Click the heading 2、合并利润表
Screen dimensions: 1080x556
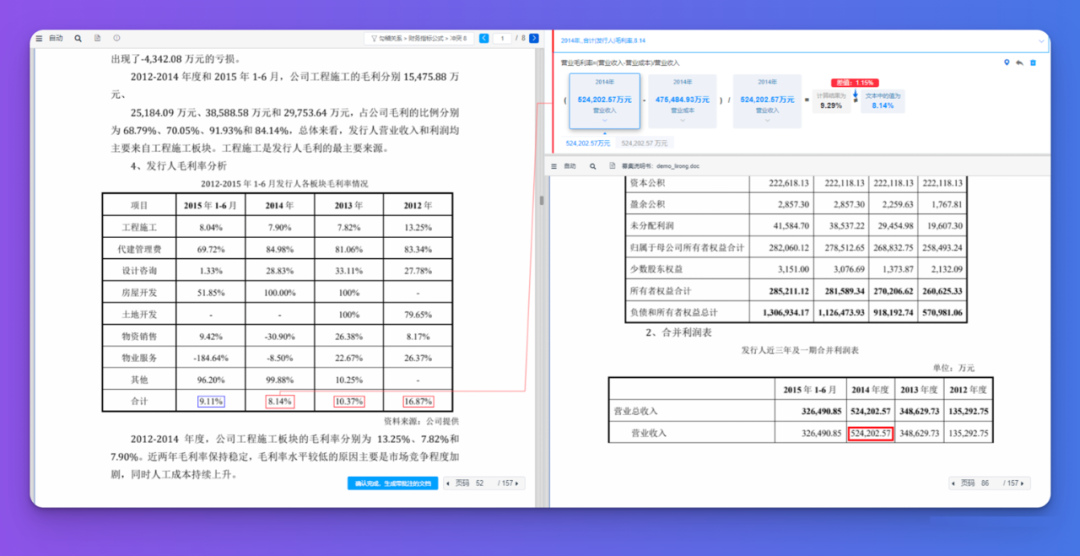[678, 333]
